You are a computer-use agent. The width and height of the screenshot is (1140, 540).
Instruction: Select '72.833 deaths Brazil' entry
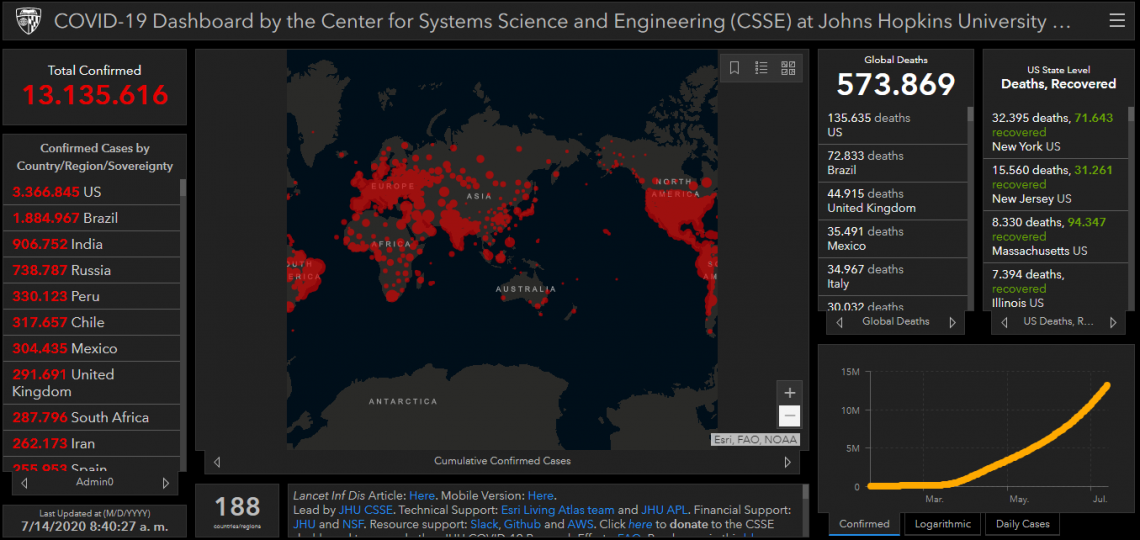[894, 163]
